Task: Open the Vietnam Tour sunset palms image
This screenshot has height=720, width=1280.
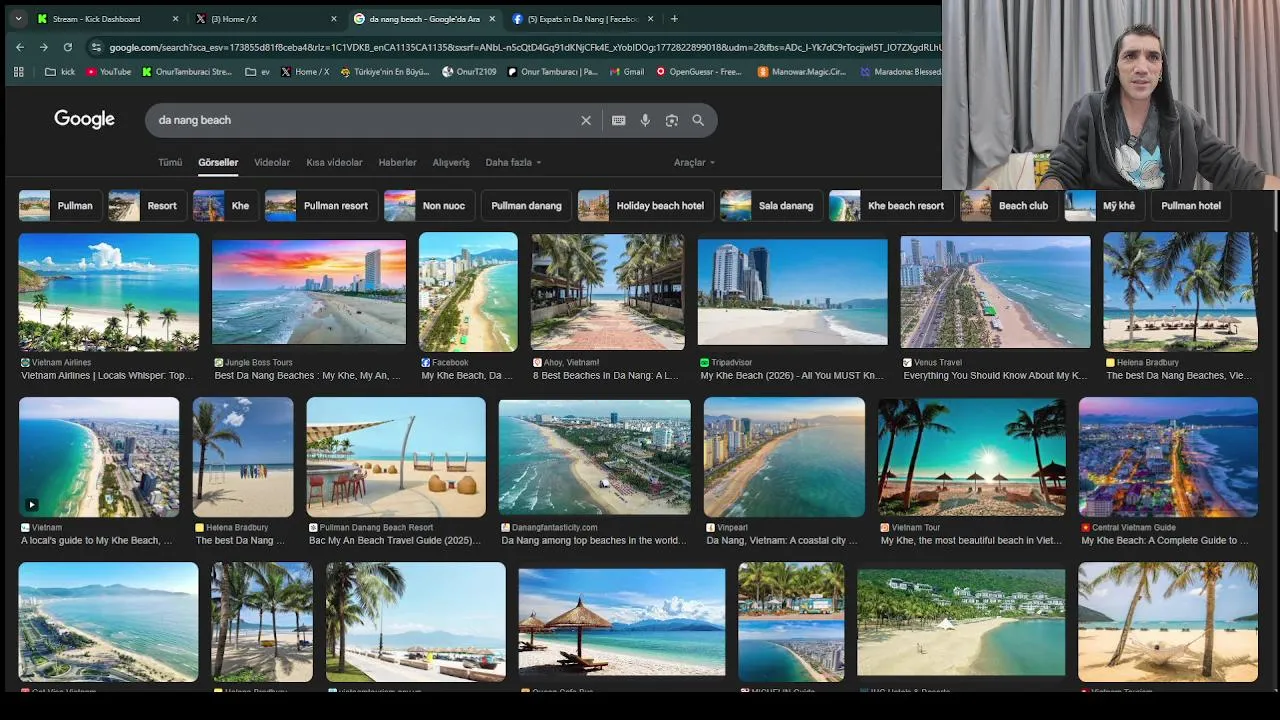Action: [971, 457]
